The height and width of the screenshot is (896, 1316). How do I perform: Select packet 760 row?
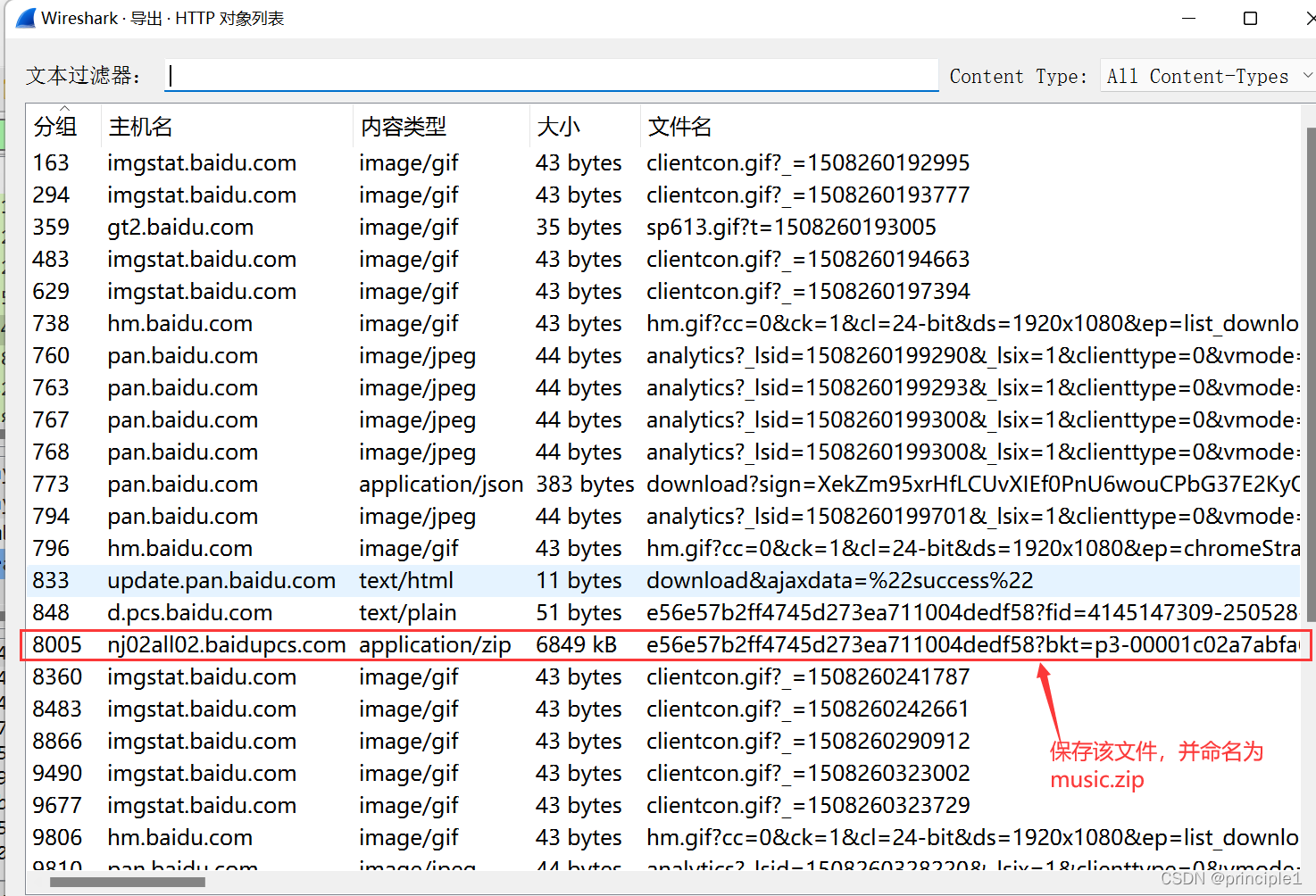click(663, 355)
